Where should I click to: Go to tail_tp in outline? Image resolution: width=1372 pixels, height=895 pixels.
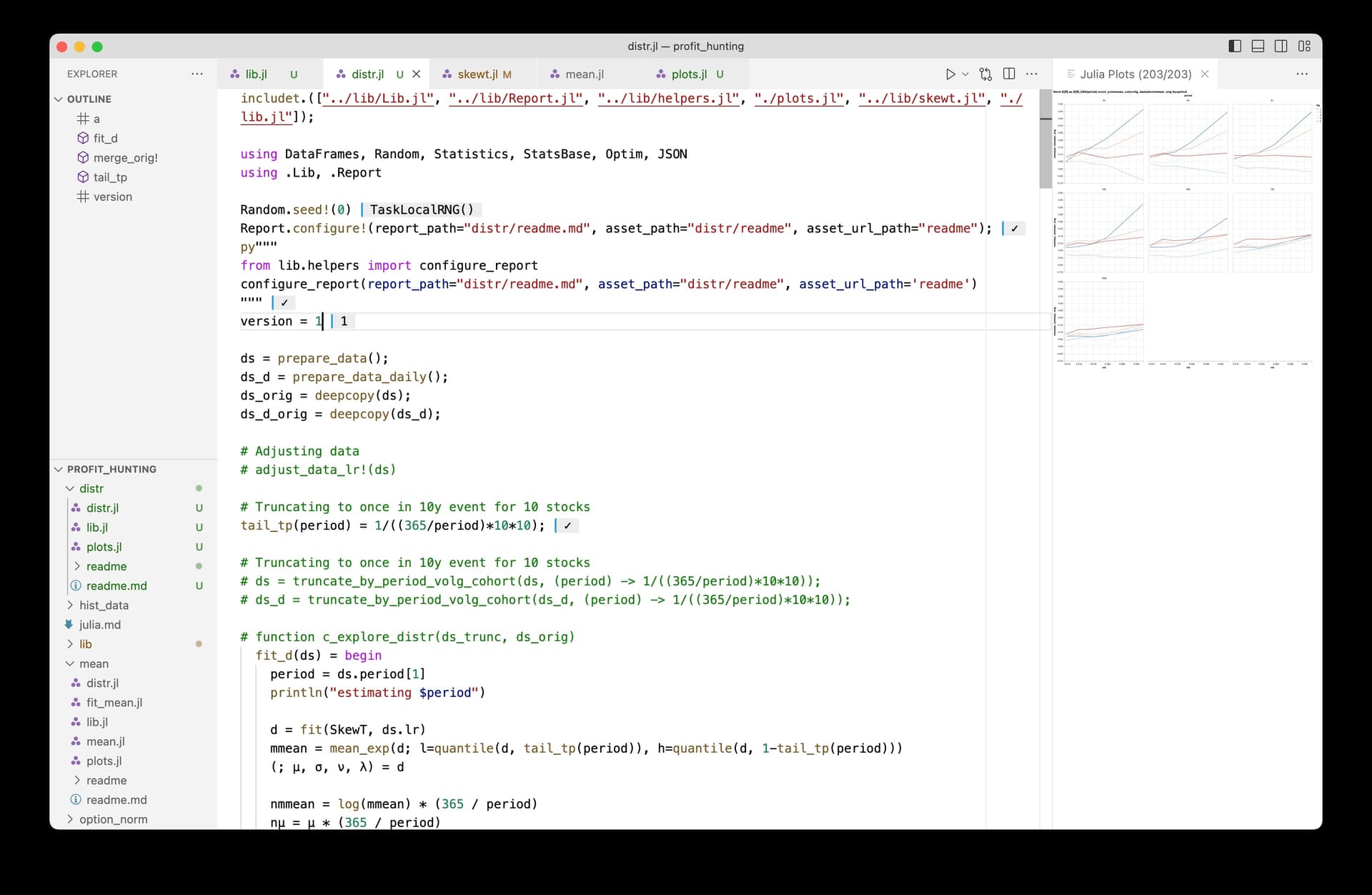(134, 177)
